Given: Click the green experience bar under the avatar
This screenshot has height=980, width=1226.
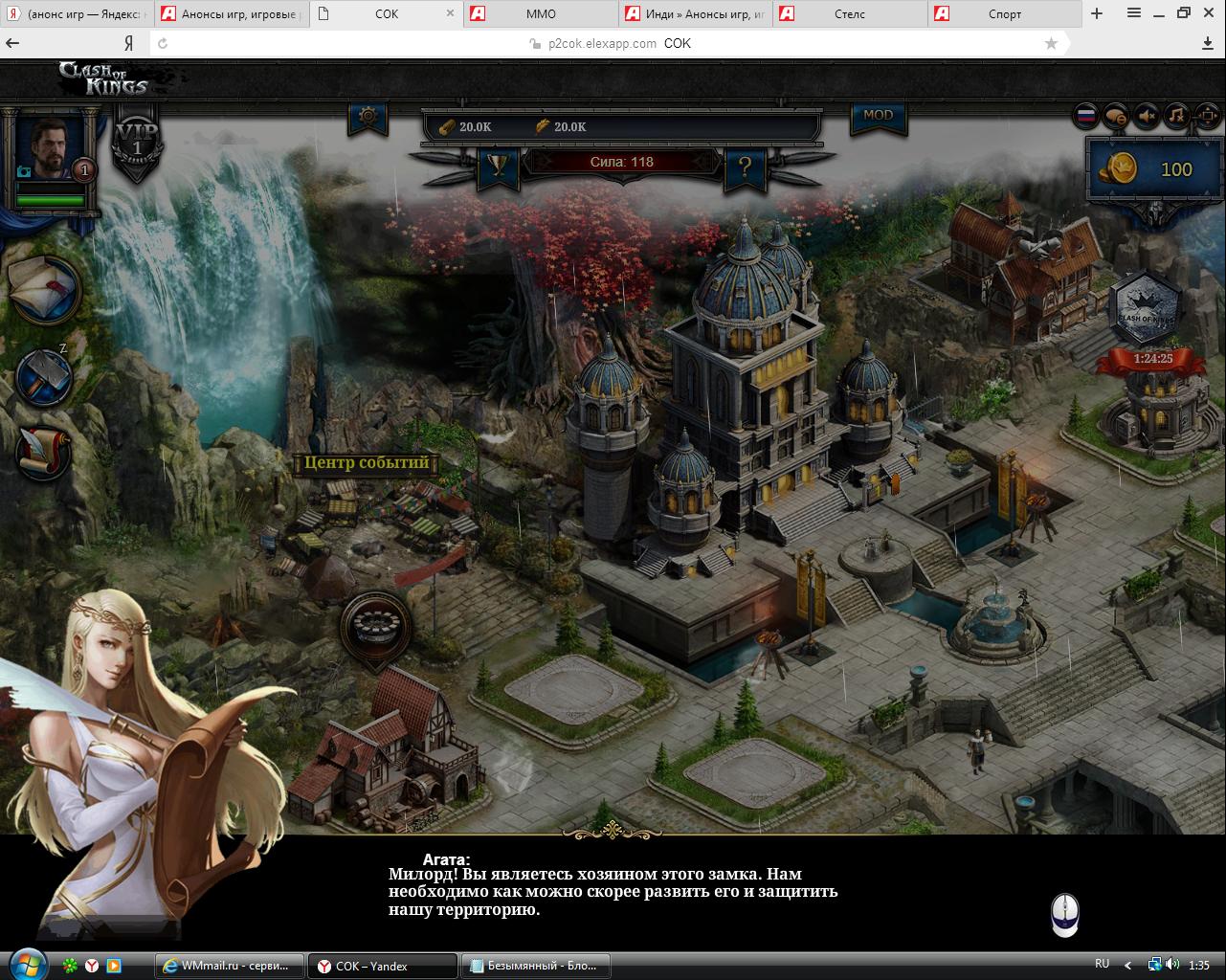Looking at the screenshot, I should coord(51,201).
